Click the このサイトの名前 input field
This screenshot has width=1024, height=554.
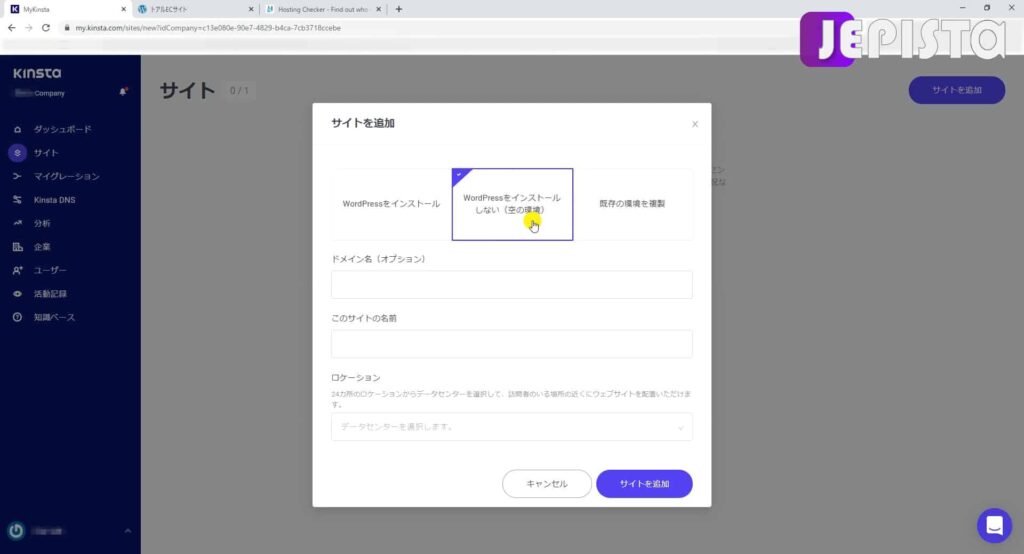tap(511, 344)
